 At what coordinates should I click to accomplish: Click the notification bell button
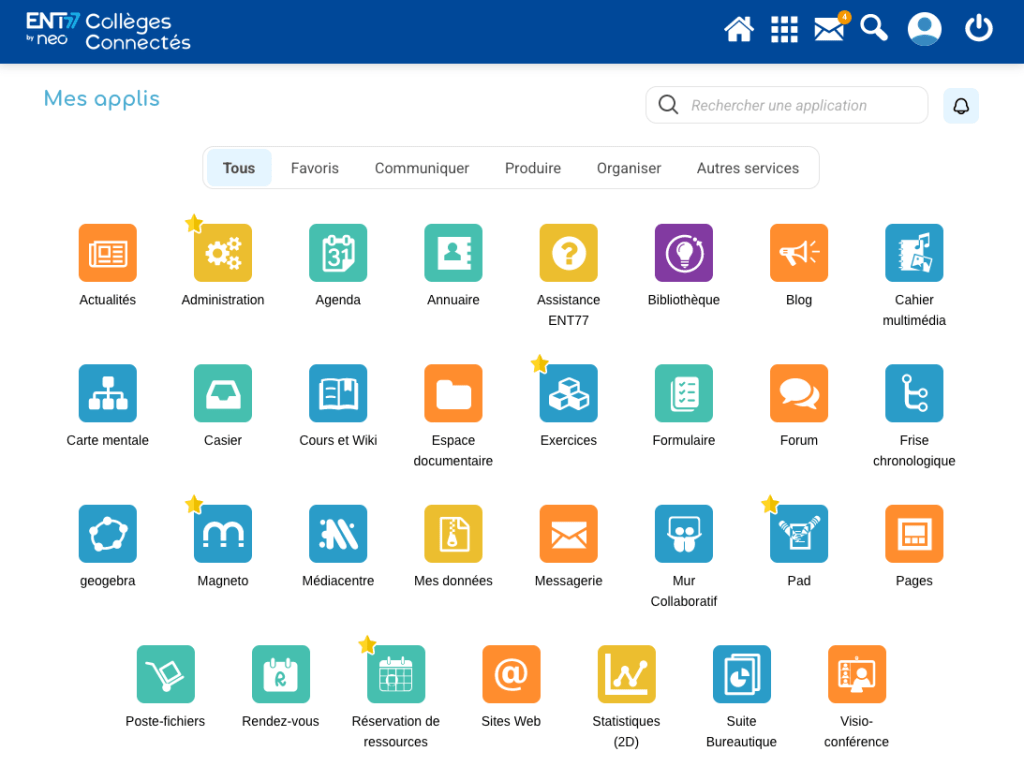960,106
